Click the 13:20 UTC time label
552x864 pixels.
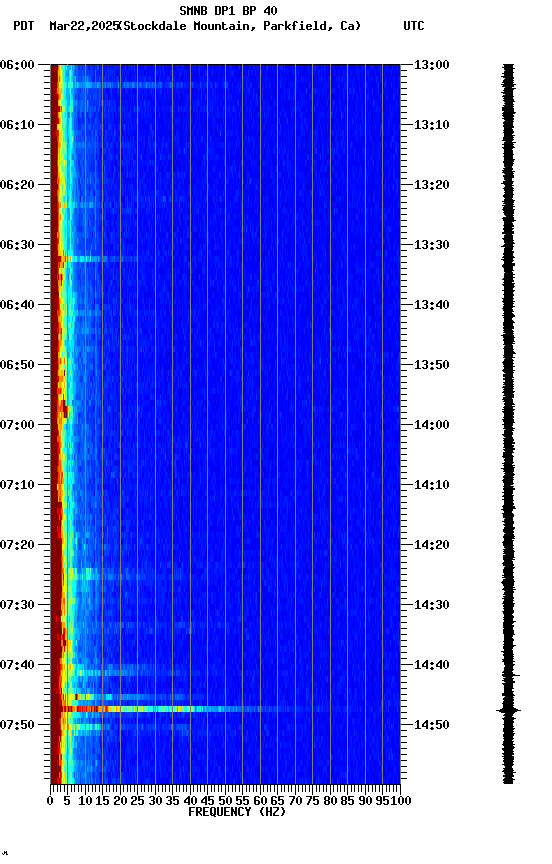432,185
